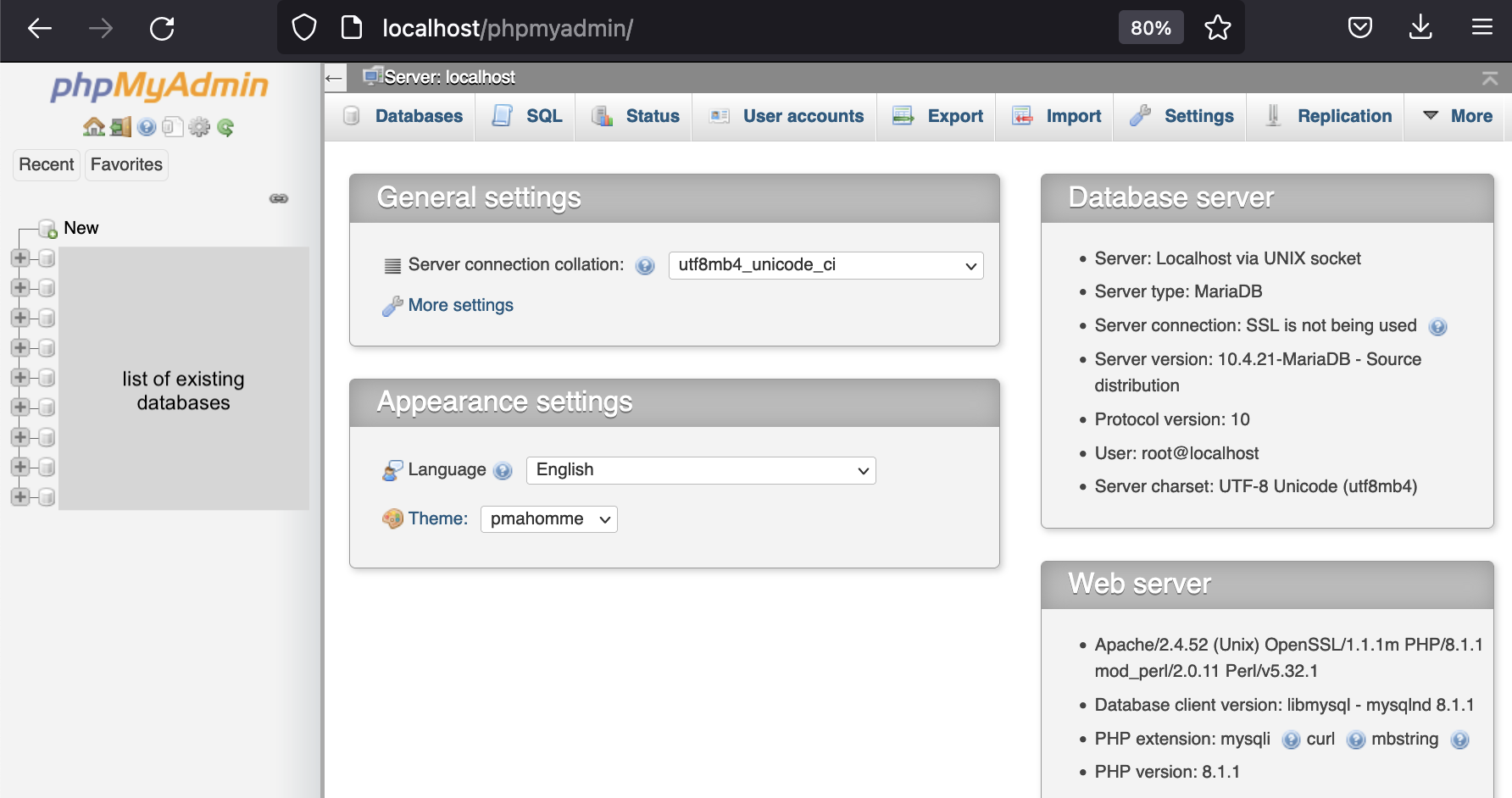Click help icon next to Server connection collation
The image size is (1512, 798).
645,266
